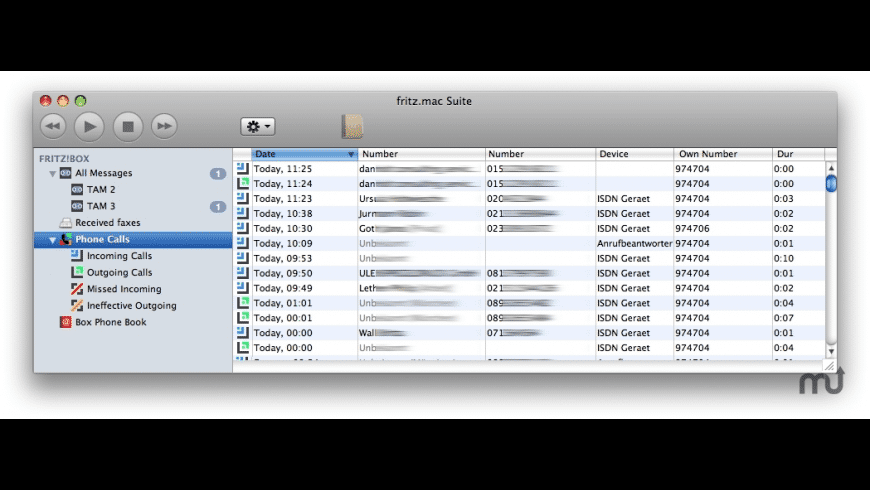Click the All Messages unread badge

(x=218, y=174)
